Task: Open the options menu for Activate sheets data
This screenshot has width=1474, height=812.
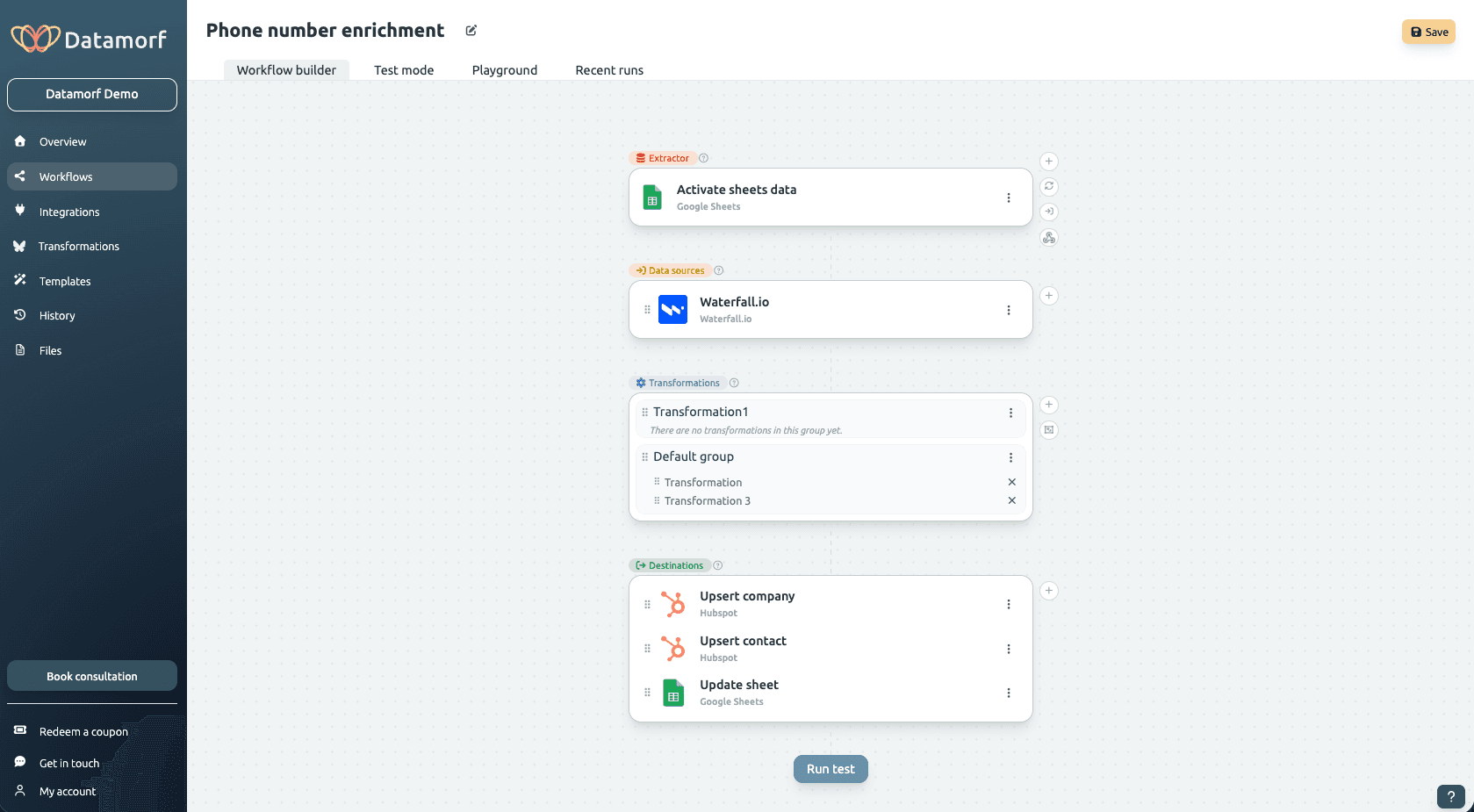Action: pyautogui.click(x=1009, y=198)
